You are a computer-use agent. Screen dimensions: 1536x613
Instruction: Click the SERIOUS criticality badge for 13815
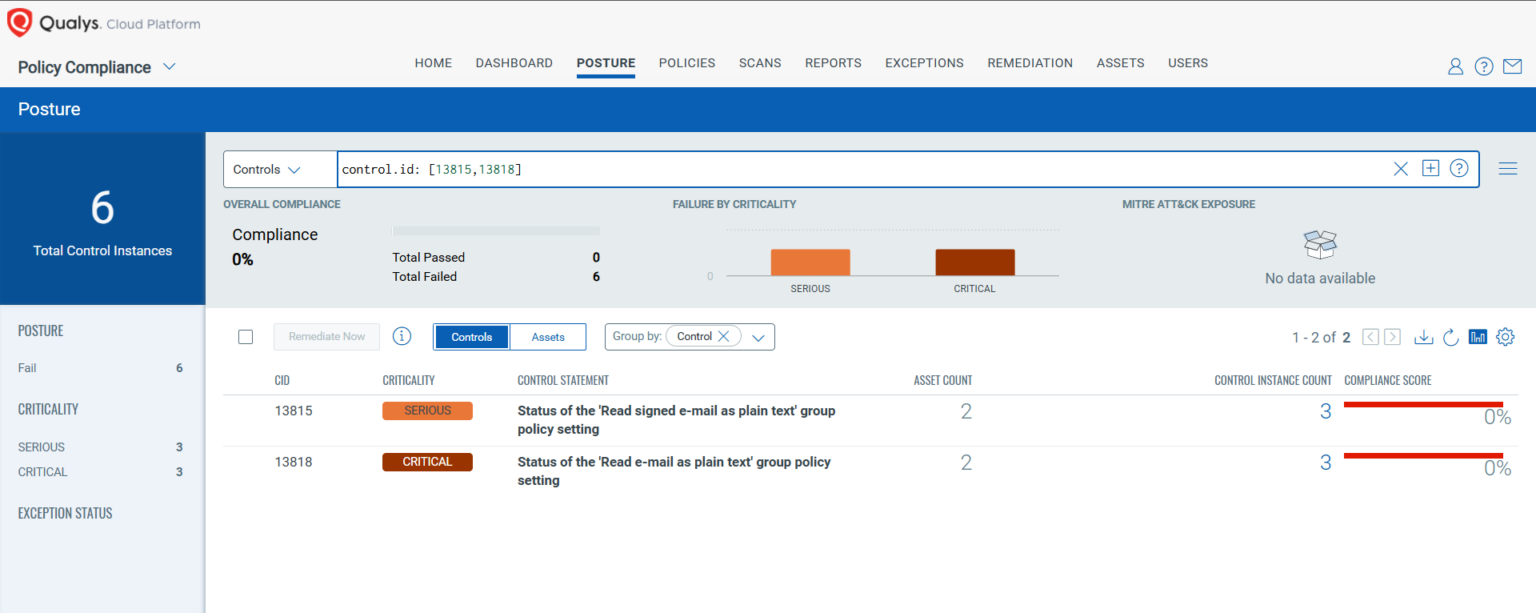(427, 411)
